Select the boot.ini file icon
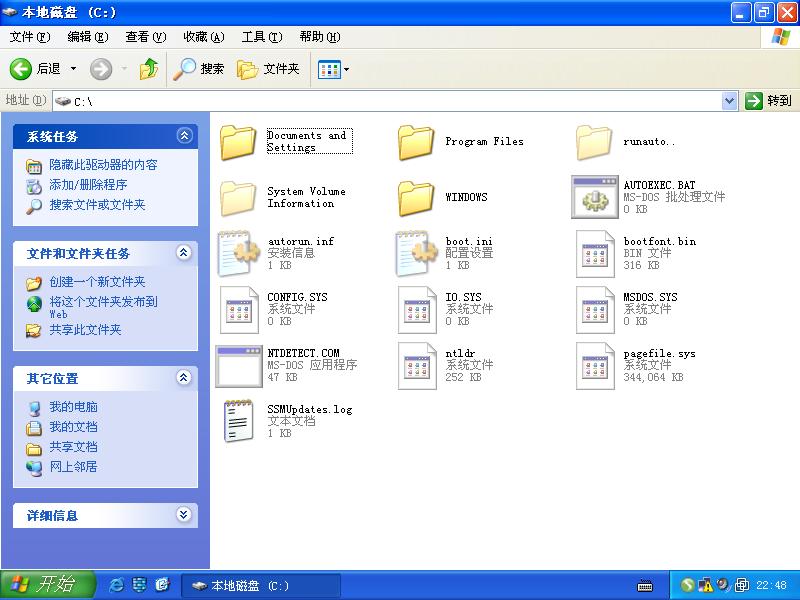Viewport: 800px width, 600px height. pos(416,254)
